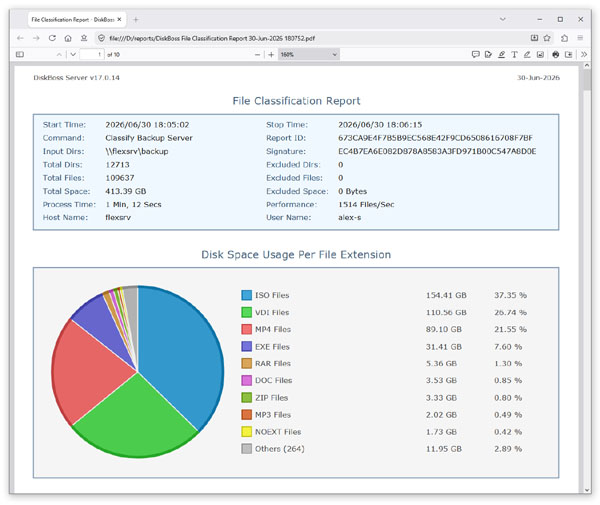This screenshot has width=600, height=505.
Task: Select the add text annotation tool
Action: click(514, 55)
